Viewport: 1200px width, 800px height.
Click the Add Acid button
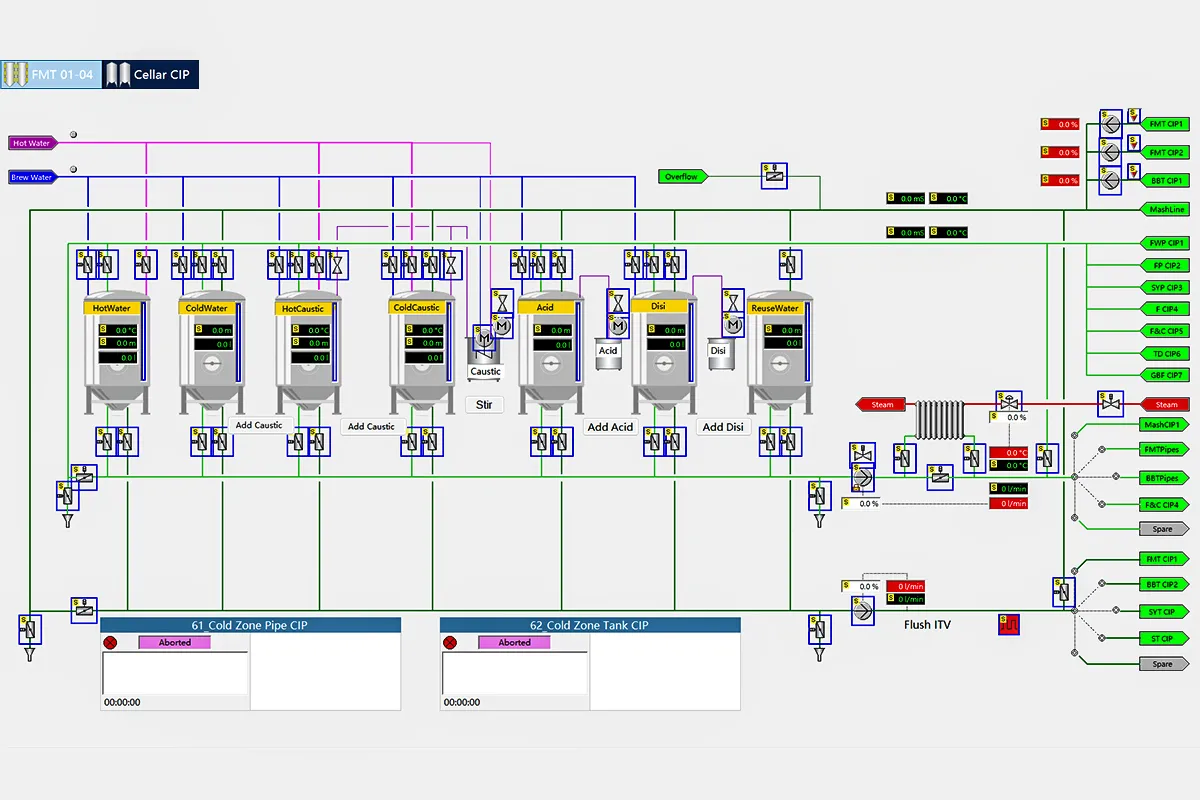tap(610, 427)
